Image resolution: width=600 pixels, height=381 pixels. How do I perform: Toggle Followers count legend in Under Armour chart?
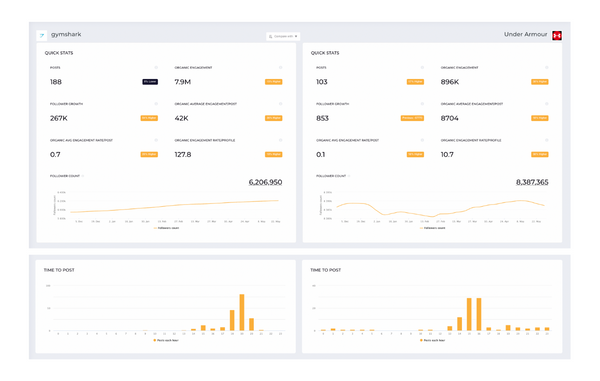pyautogui.click(x=432, y=228)
